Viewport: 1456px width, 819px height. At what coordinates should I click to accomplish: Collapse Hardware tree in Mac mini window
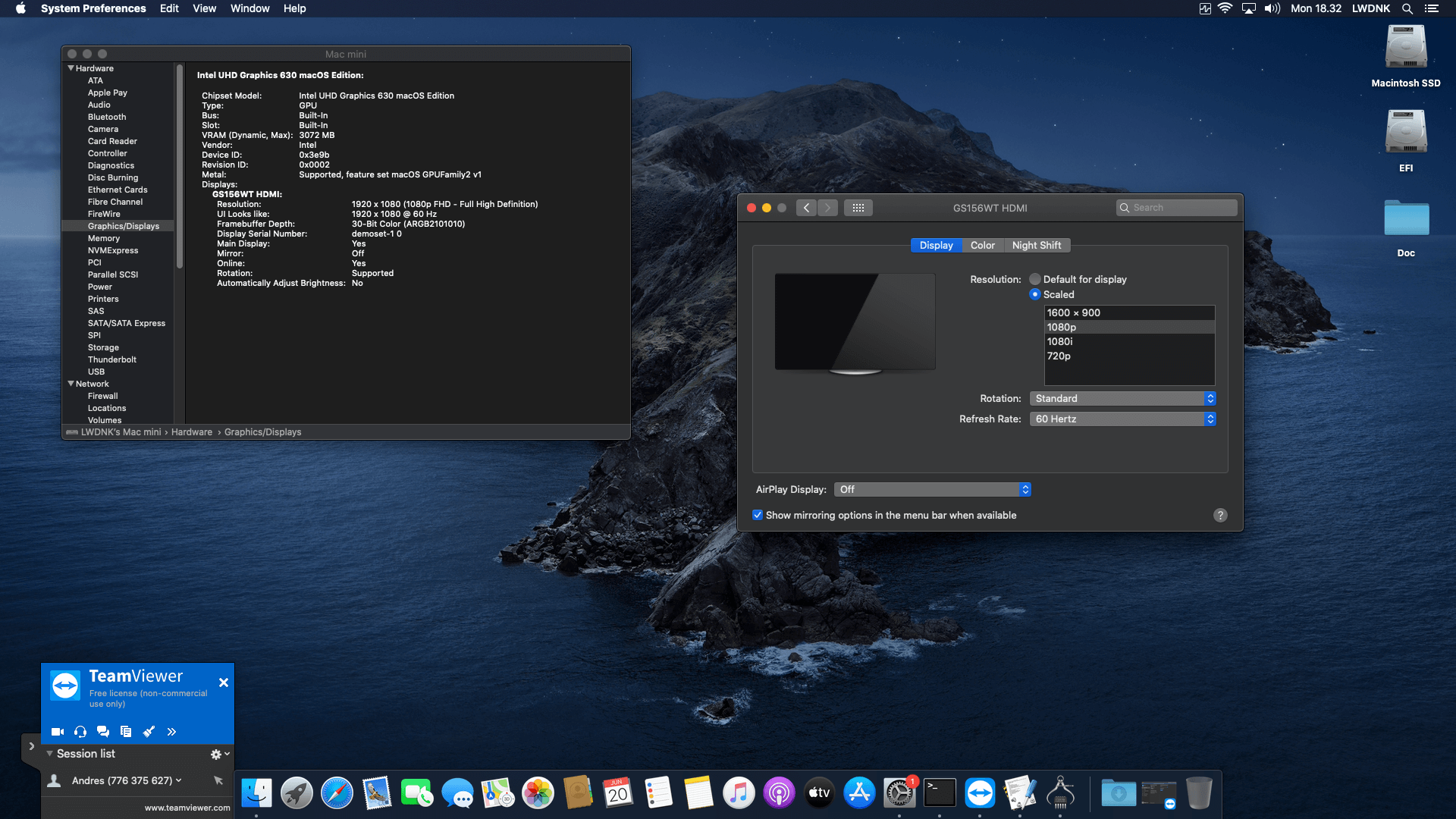[x=71, y=68]
